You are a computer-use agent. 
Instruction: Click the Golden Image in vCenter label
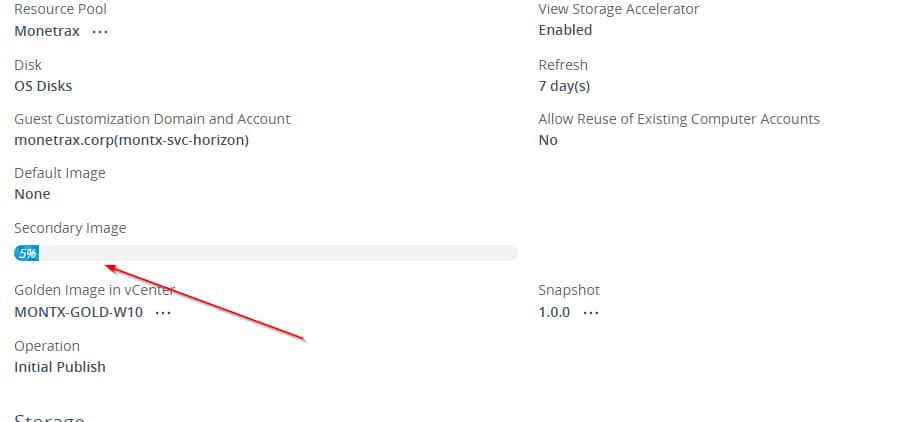click(x=94, y=291)
